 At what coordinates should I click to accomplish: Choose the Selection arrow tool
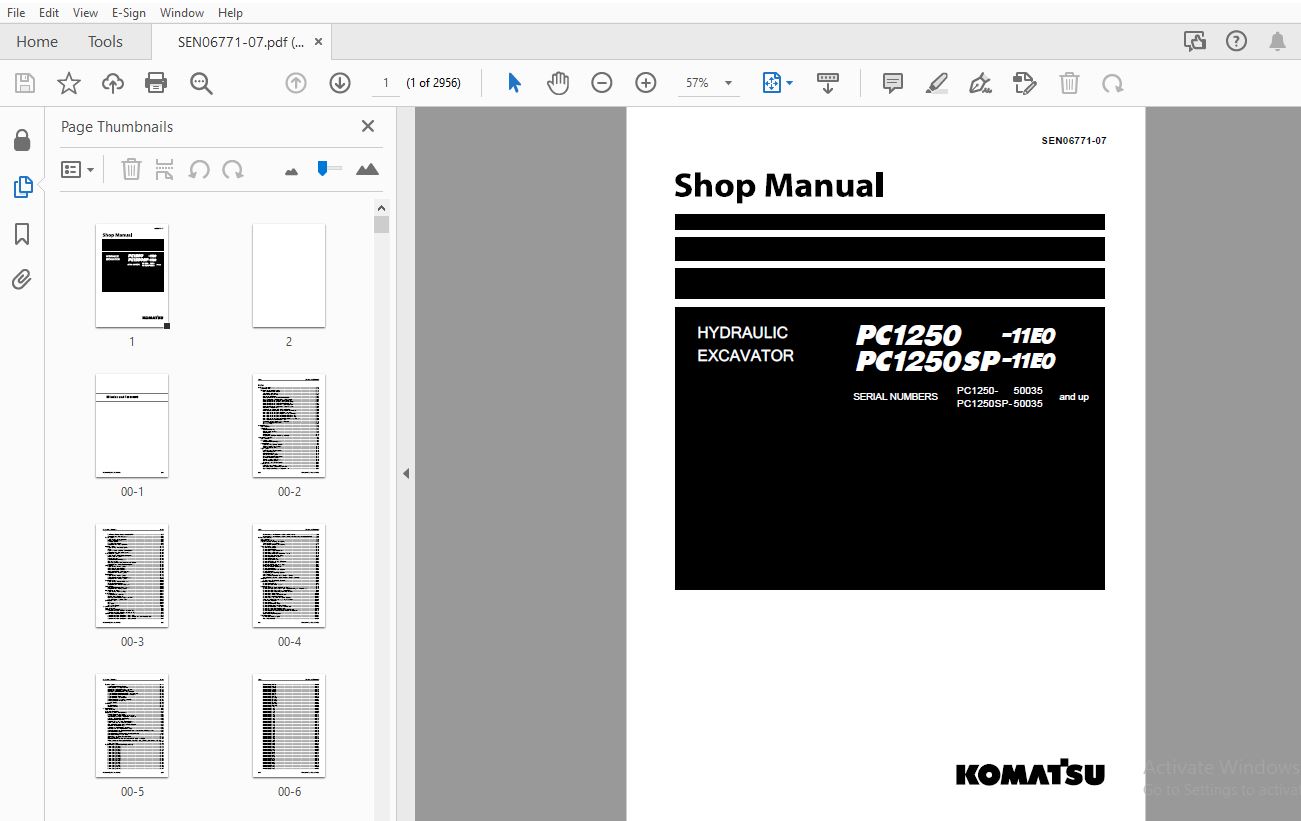click(x=514, y=83)
